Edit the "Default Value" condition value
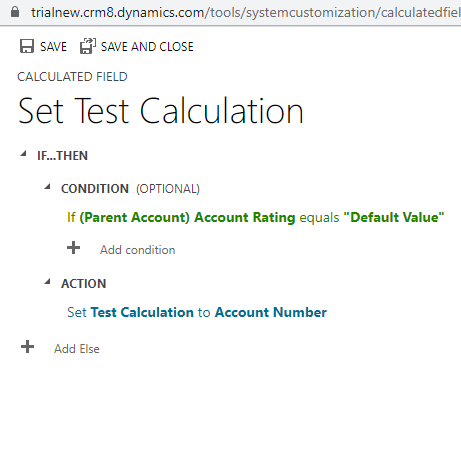Viewport: 461px width, 450px height. (394, 217)
